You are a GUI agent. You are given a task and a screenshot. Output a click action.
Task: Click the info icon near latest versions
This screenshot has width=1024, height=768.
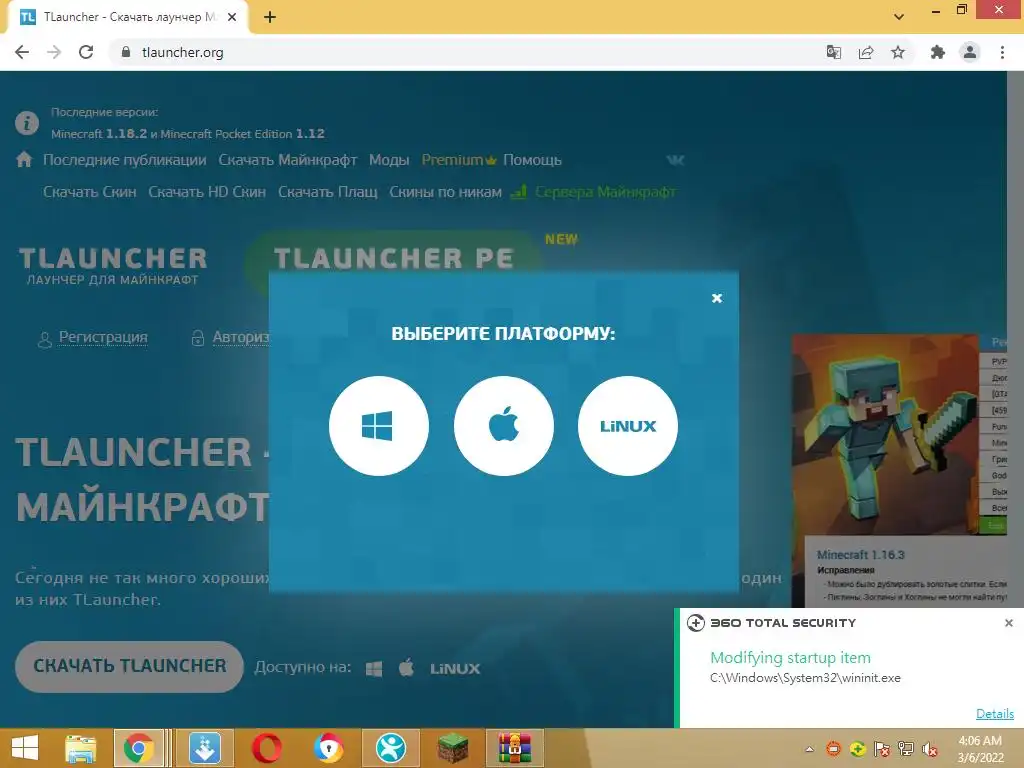click(27, 123)
